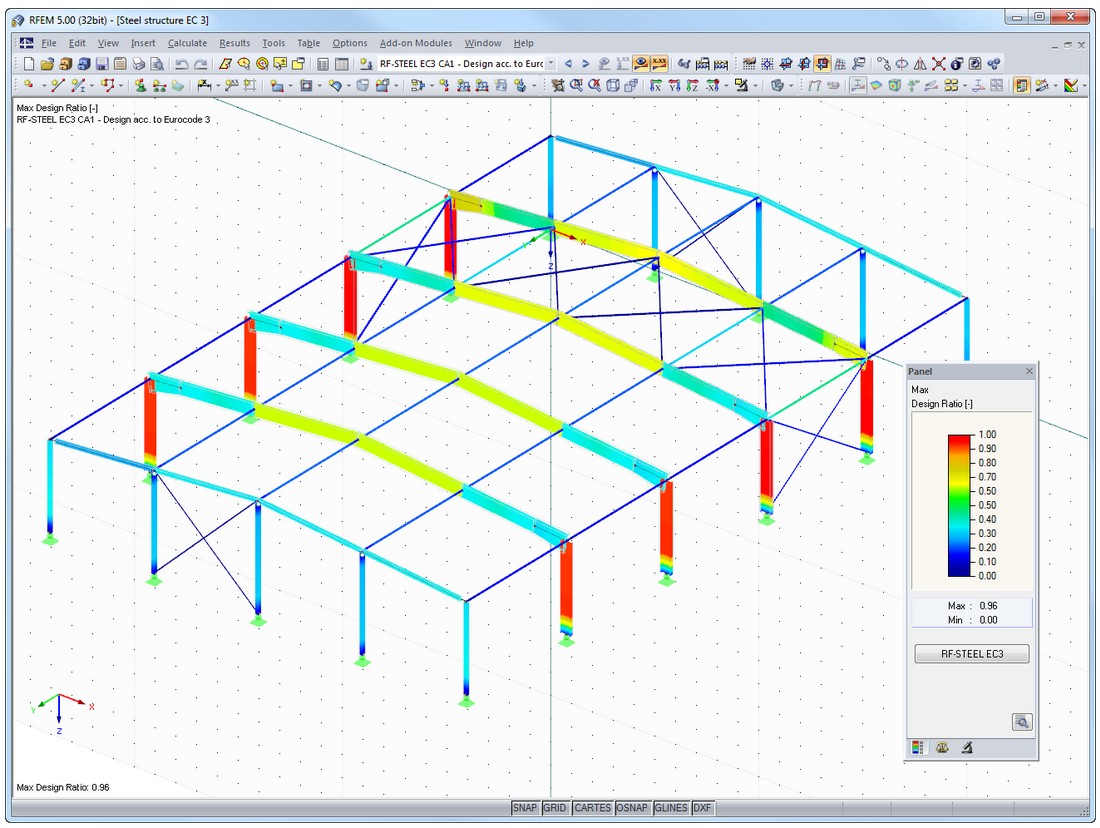Show view in X direction
The width and height of the screenshot is (1100, 828).
[x=655, y=86]
